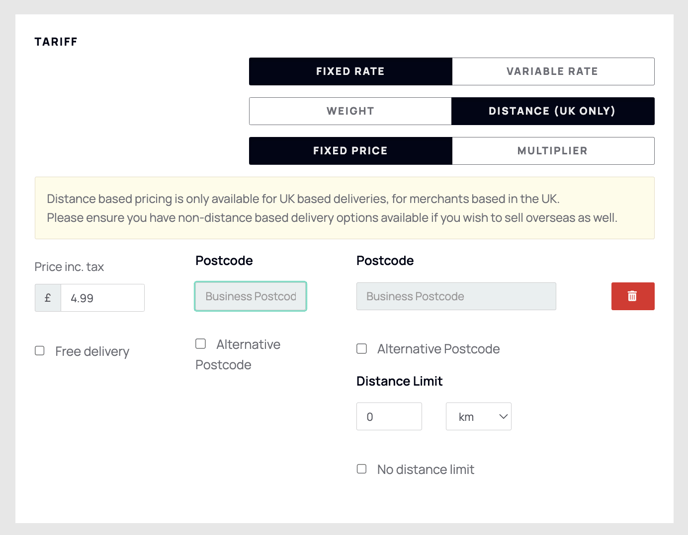Click the dropdown chevron beside km
Screen dimensions: 688x535
pos(503,417)
